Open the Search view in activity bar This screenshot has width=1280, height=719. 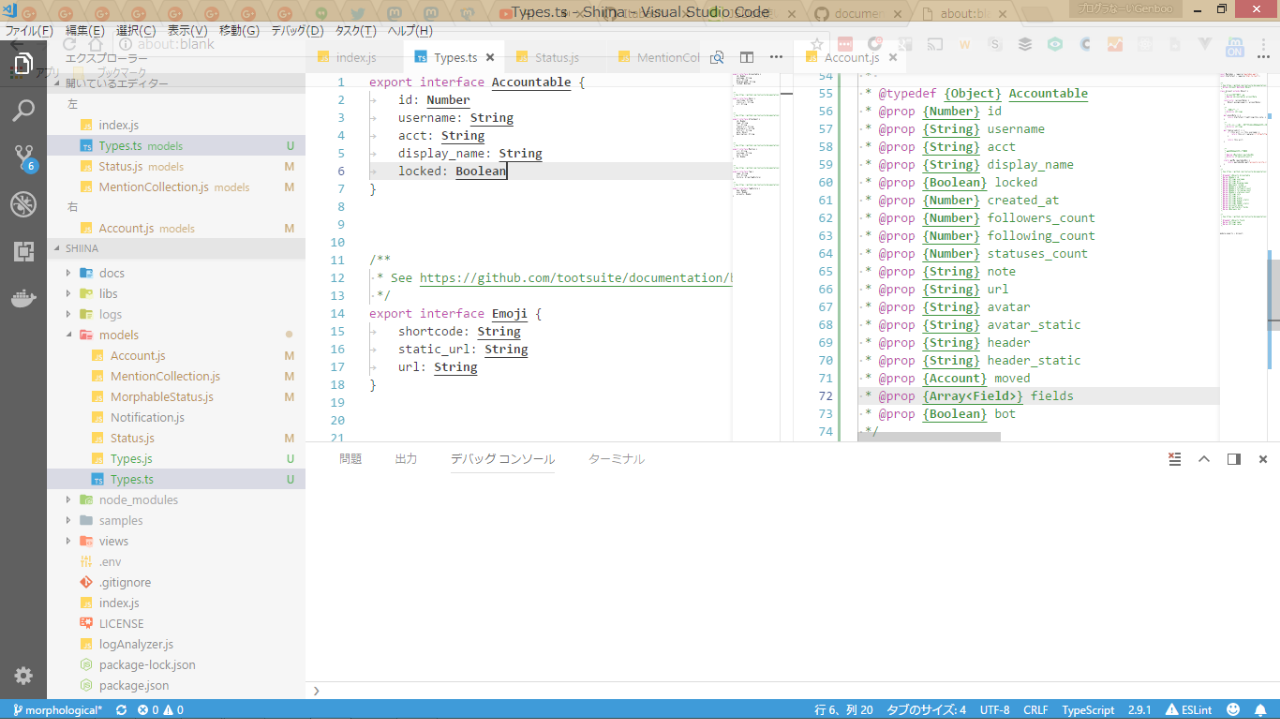[23, 110]
